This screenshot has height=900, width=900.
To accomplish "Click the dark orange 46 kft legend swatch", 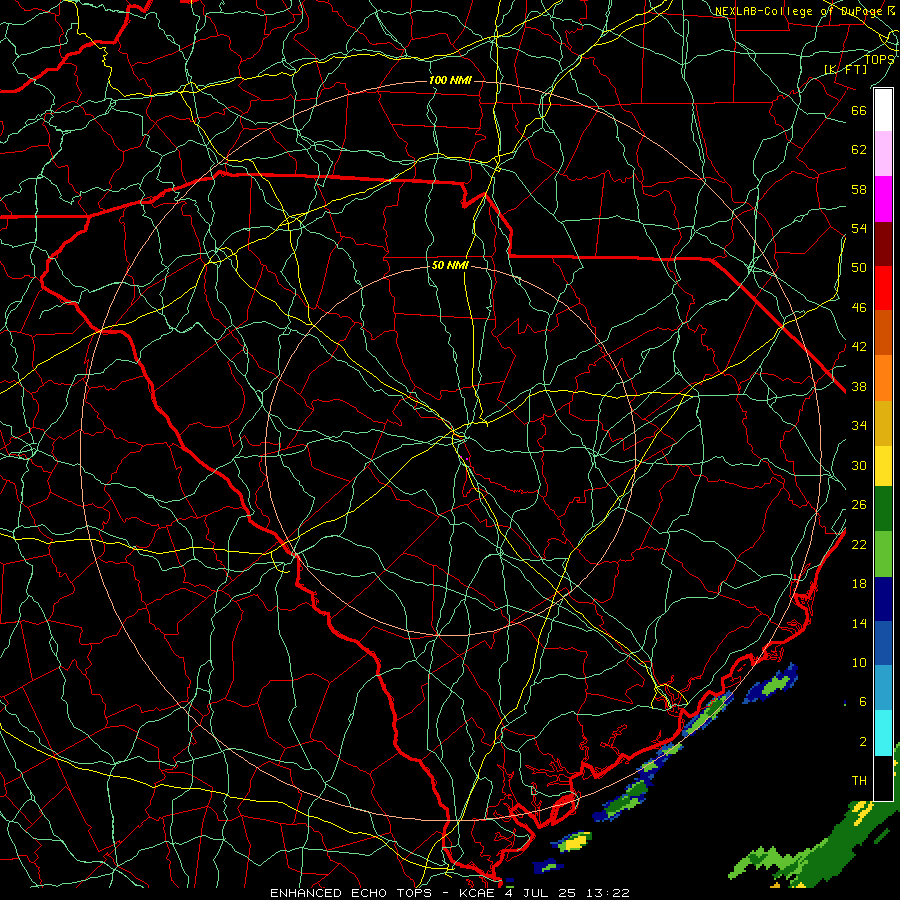I will tap(883, 332).
